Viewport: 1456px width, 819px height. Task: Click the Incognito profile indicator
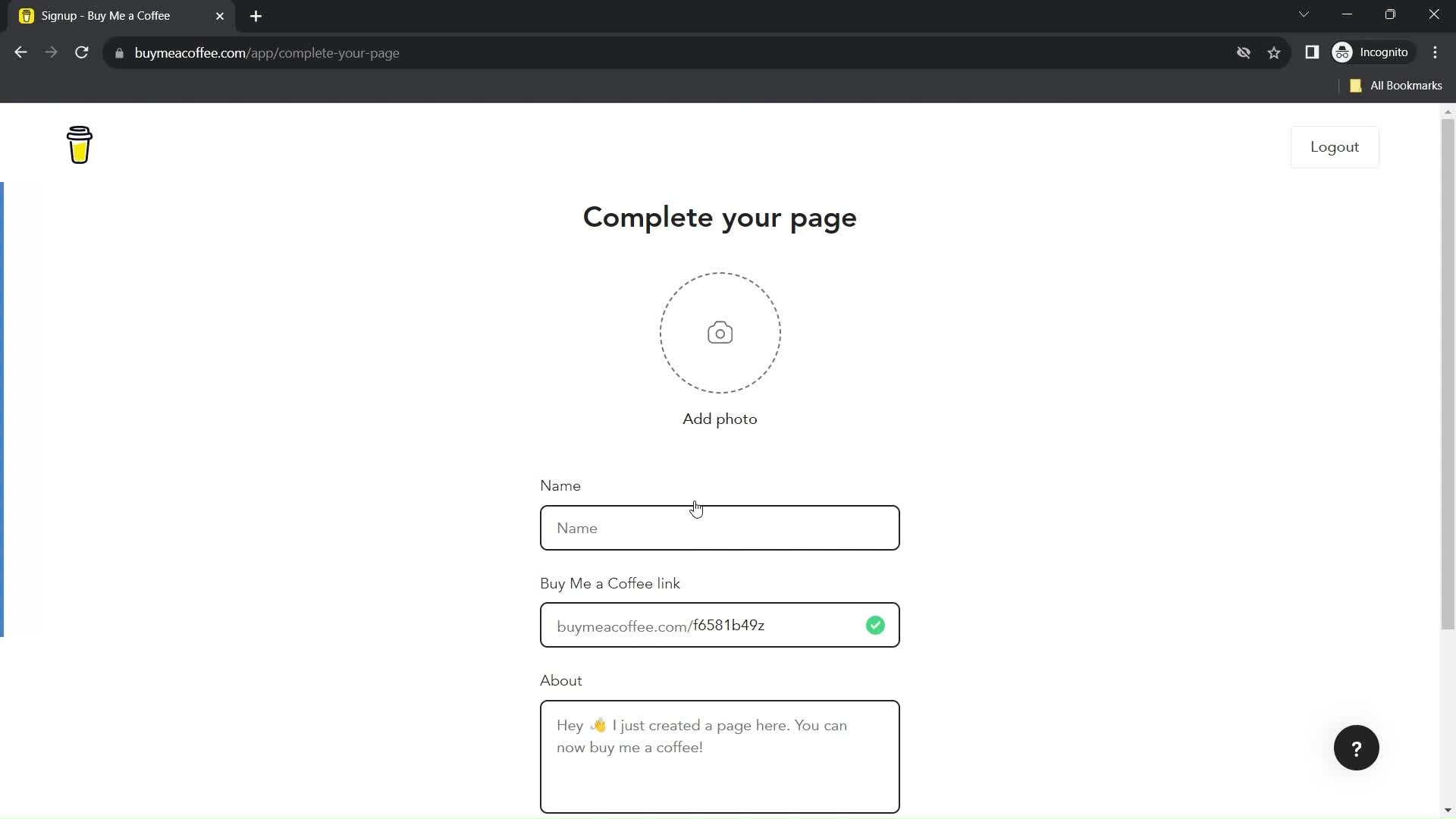point(1373,52)
